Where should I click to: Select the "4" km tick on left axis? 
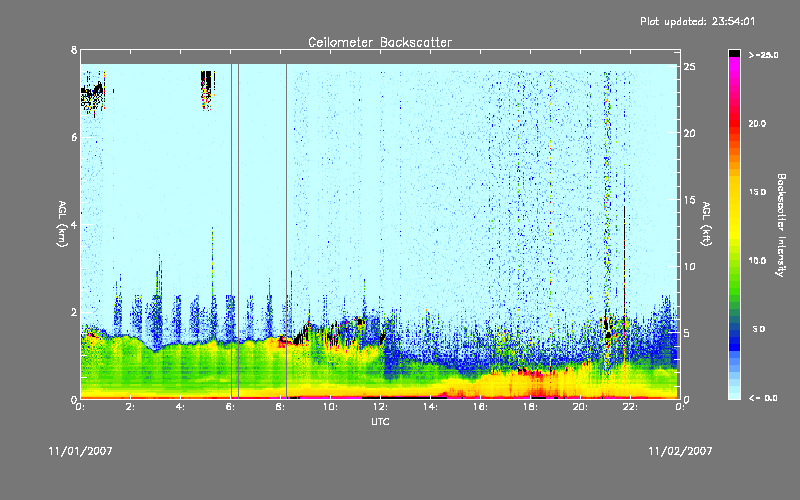(74, 225)
